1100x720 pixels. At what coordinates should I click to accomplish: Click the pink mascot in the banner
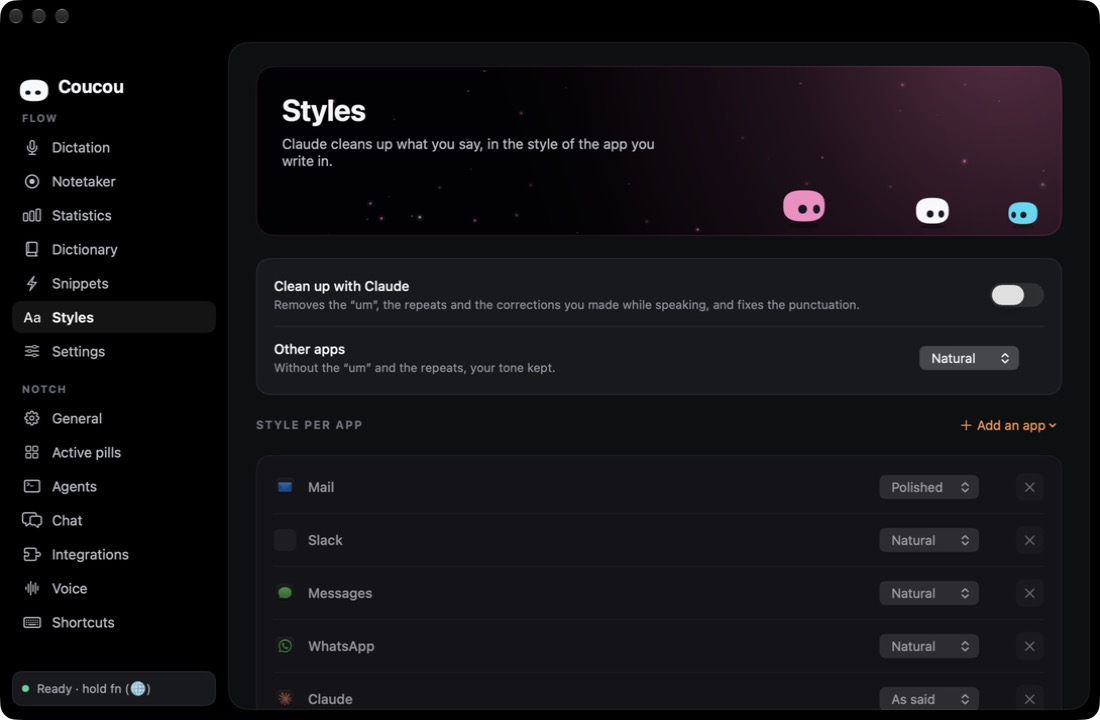pos(804,206)
